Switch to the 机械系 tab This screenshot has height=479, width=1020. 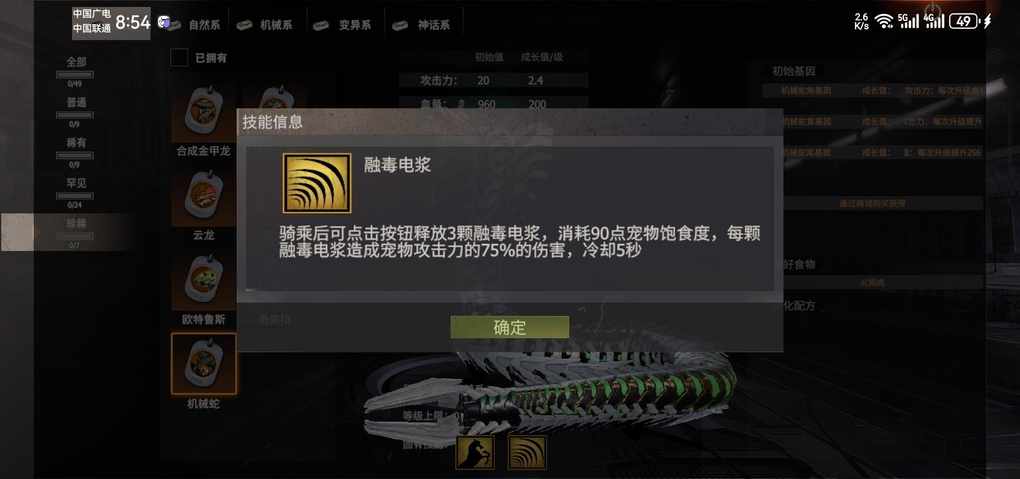tap(265, 25)
